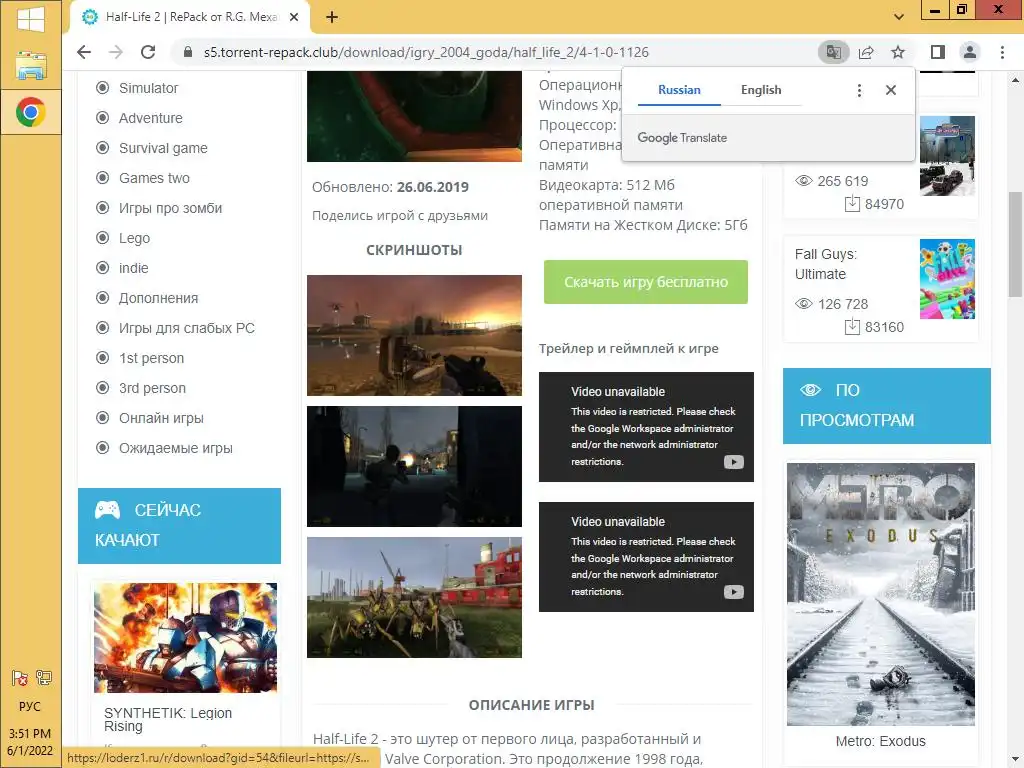Open Игры про зомби category link
The width and height of the screenshot is (1024, 768).
(170, 208)
